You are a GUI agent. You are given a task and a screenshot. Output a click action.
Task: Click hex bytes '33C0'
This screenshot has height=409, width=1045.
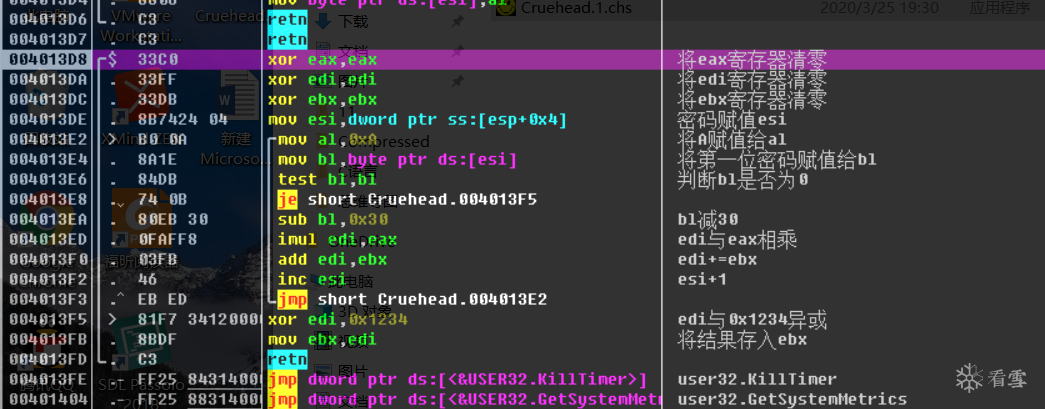pyautogui.click(x=158, y=59)
